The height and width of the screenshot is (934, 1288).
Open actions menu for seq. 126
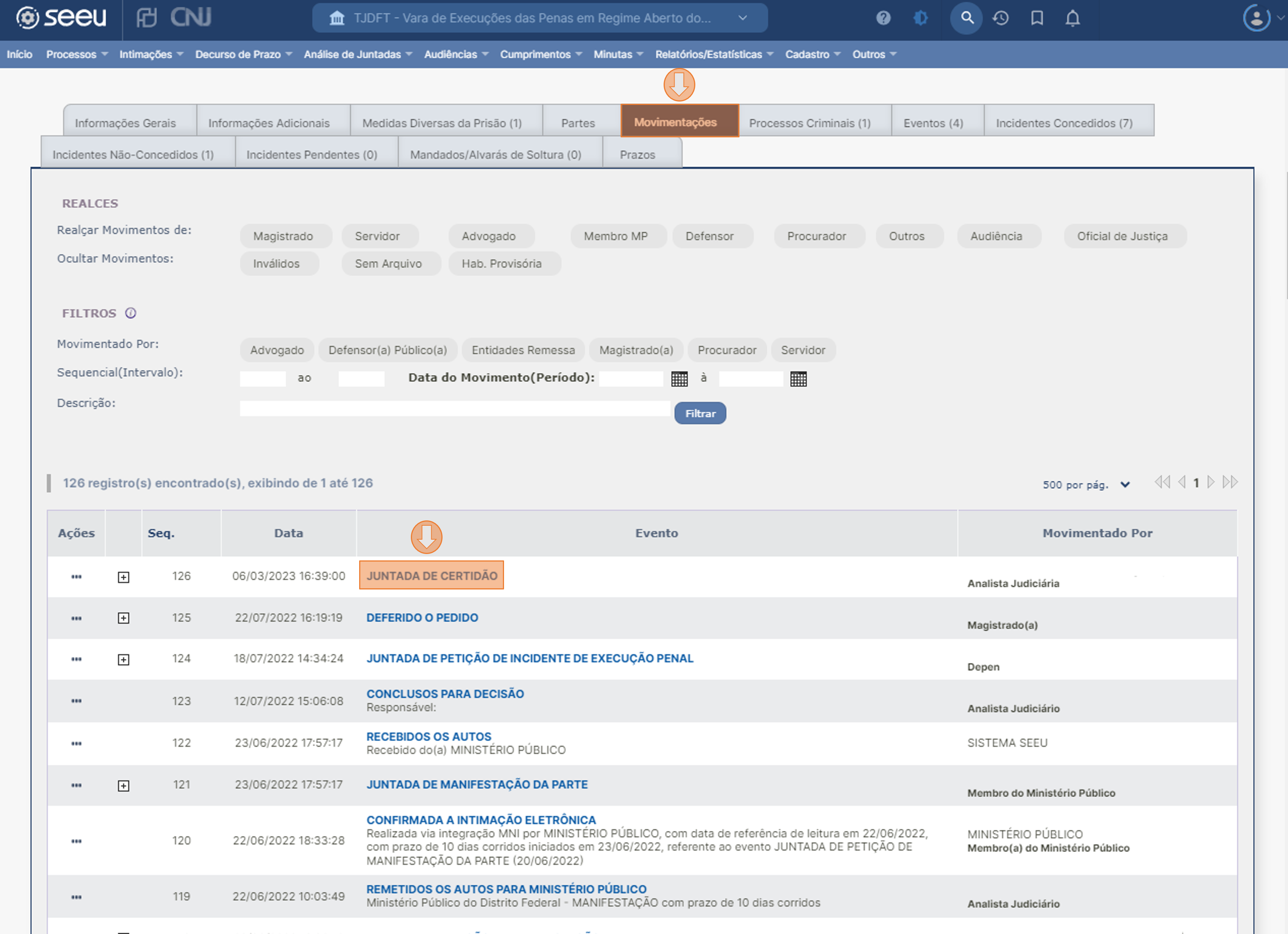pos(77,577)
